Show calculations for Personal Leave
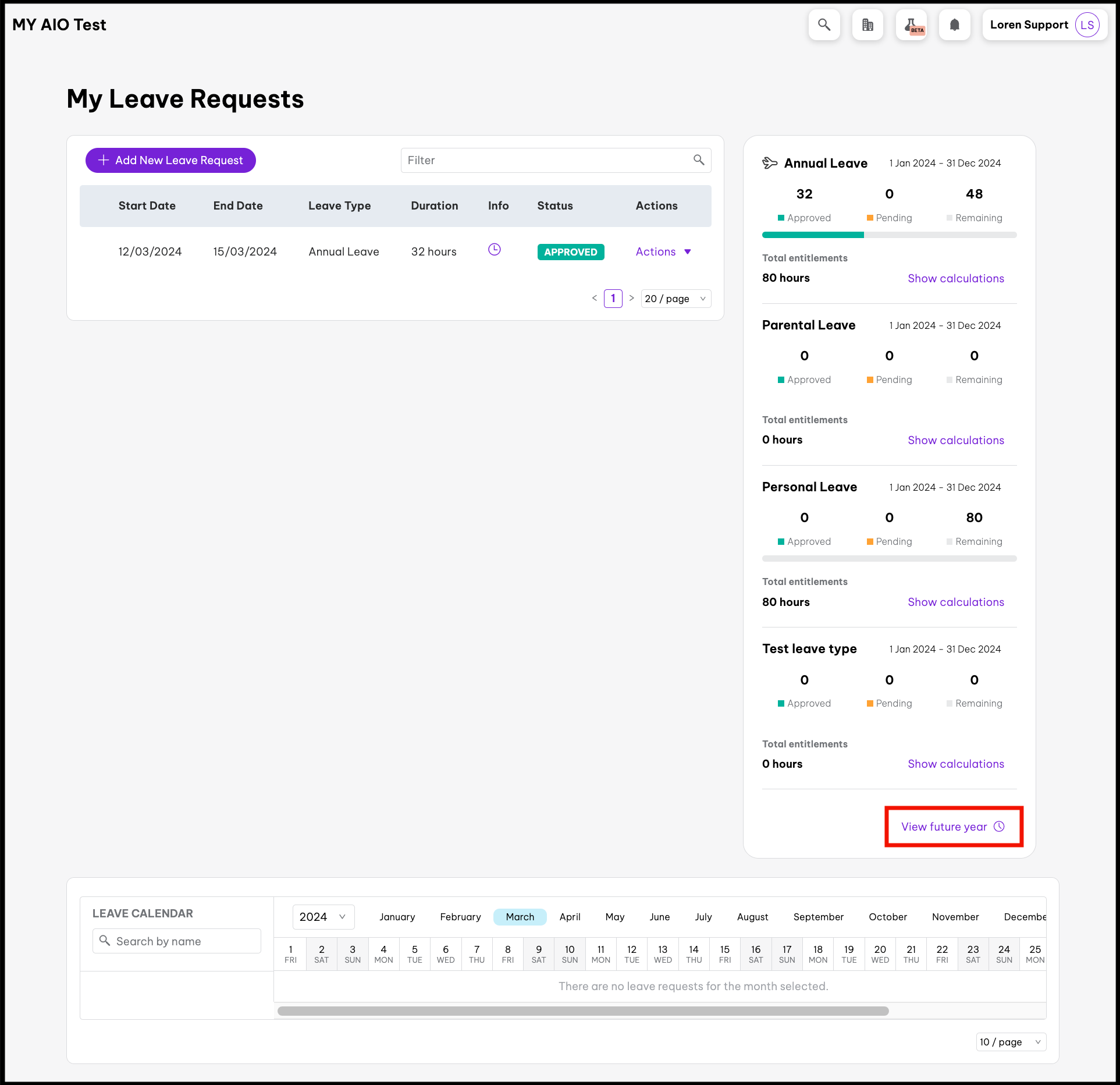Image resolution: width=1120 pixels, height=1085 pixels. (x=956, y=602)
